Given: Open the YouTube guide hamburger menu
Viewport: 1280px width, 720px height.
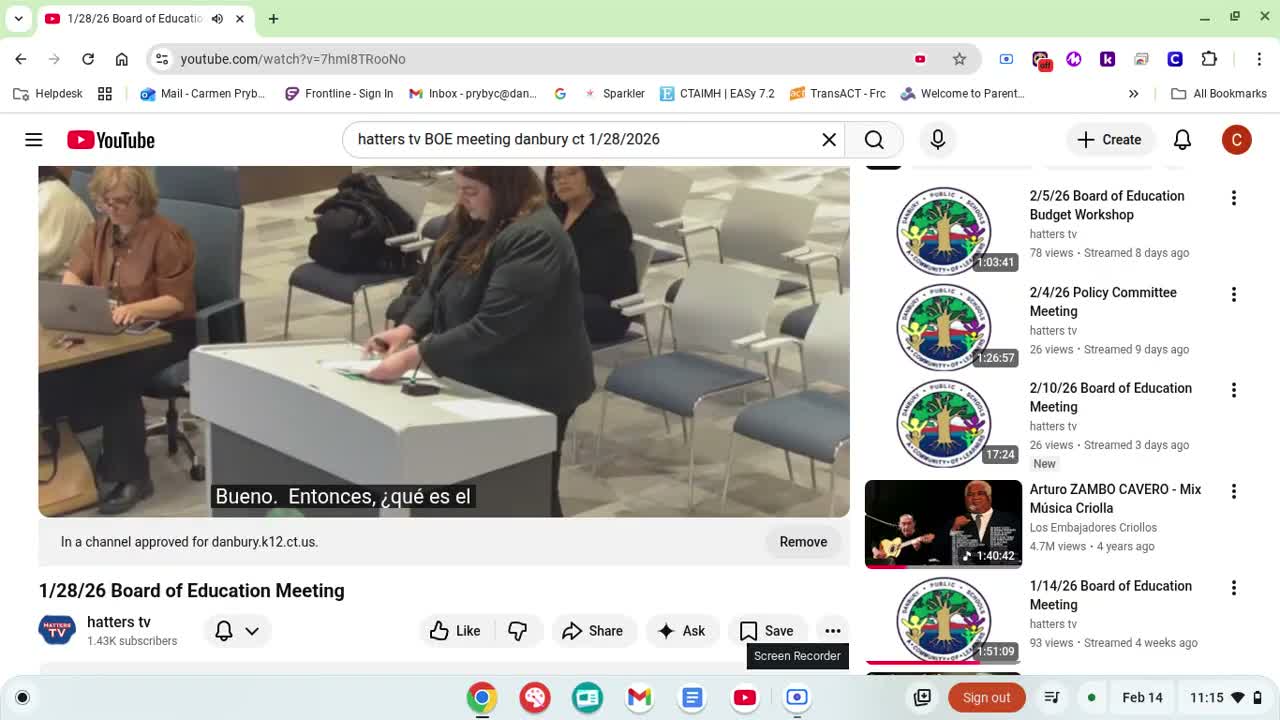Looking at the screenshot, I should 34,140.
